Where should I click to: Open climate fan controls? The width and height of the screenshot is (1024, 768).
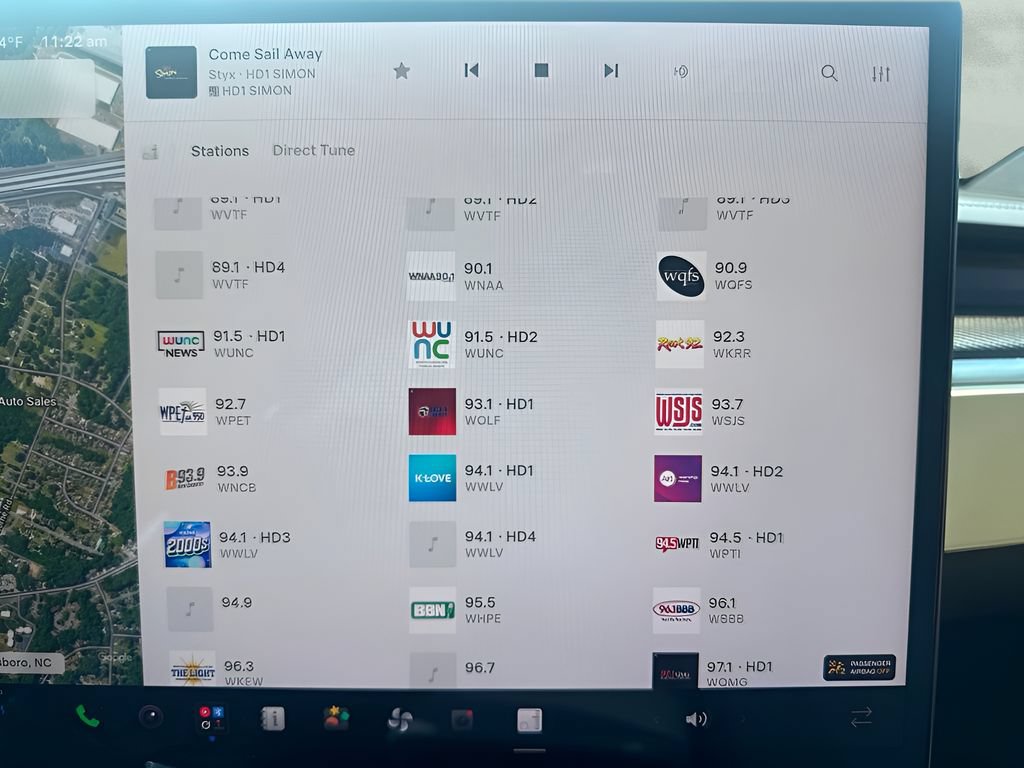[400, 720]
